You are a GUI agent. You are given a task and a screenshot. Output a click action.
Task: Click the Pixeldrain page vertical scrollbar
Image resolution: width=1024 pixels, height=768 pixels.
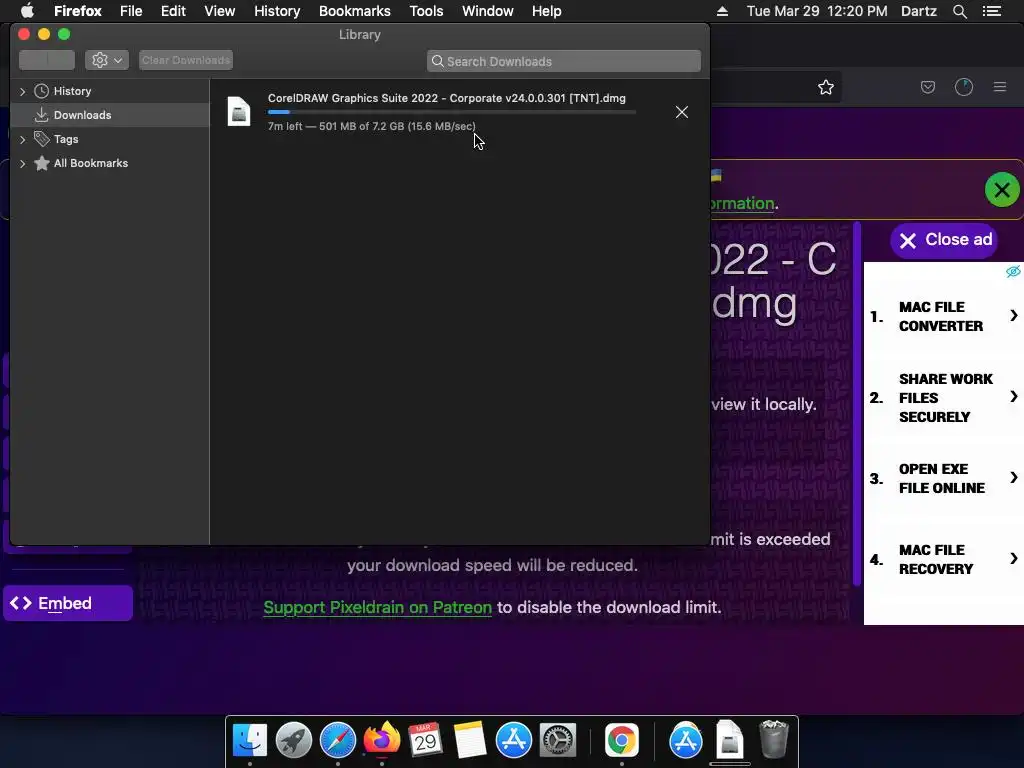[x=857, y=404]
